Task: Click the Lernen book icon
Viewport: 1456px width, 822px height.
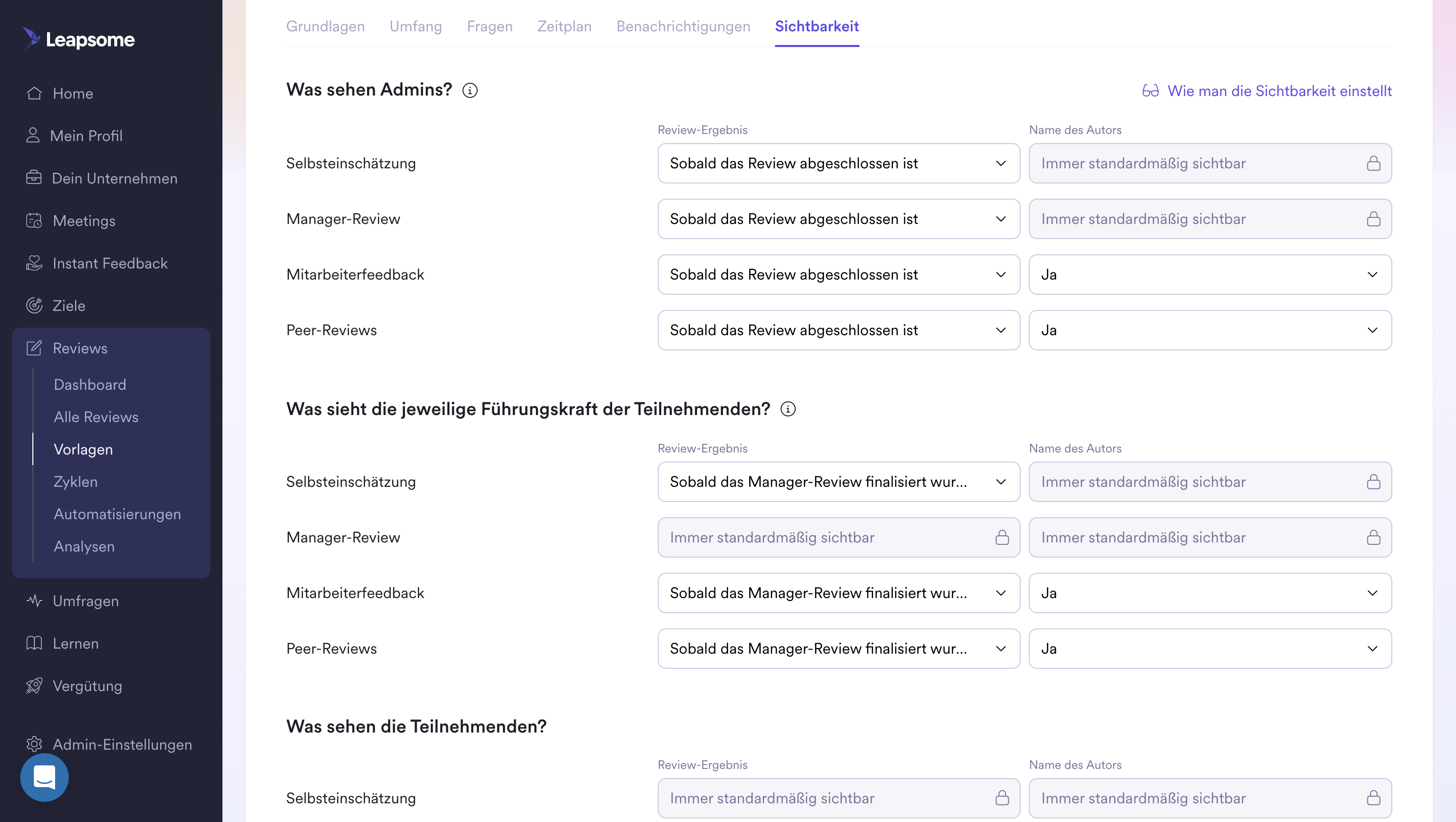Action: pos(34,643)
